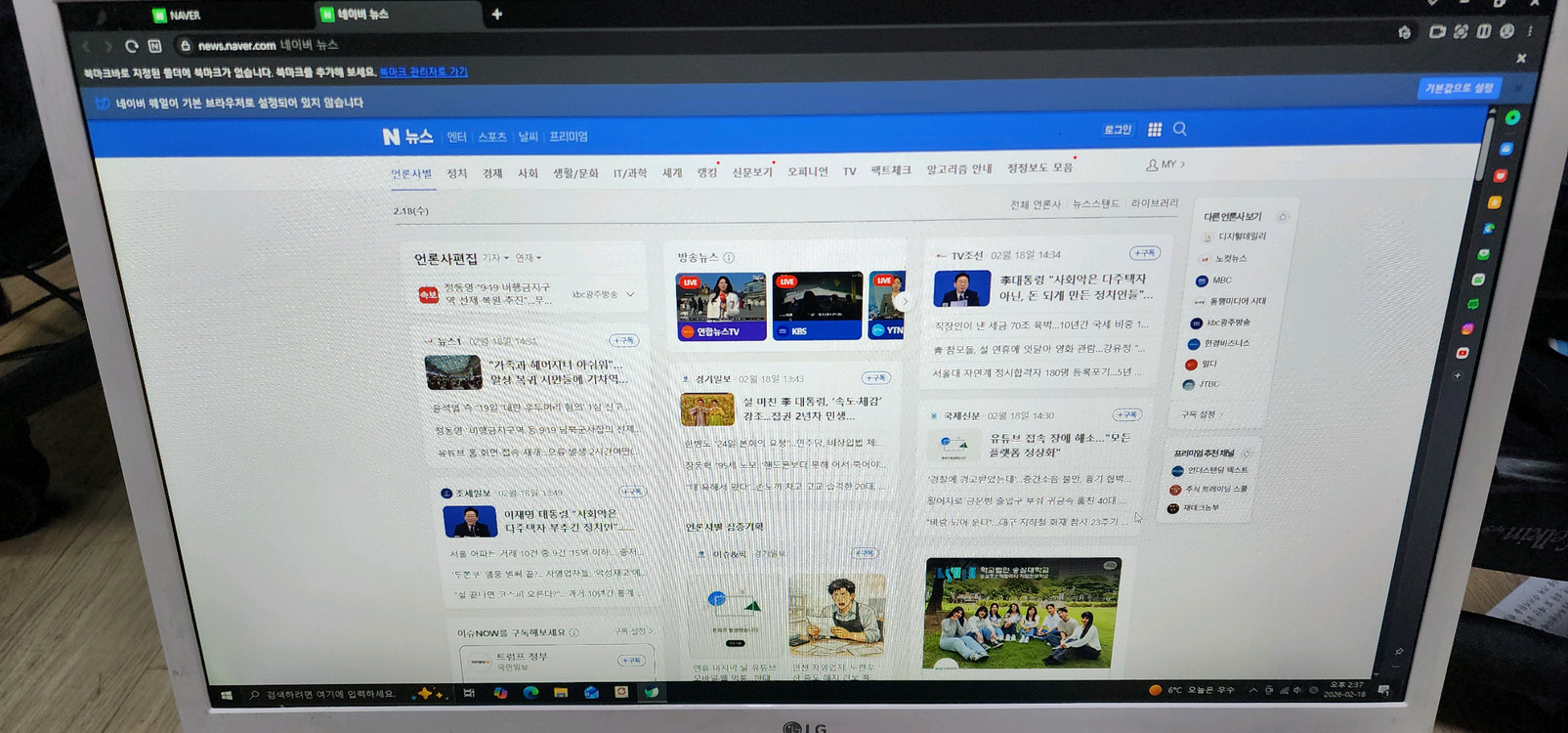Image resolution: width=1568 pixels, height=733 pixels.
Task: Open 구독 설정 under the press list
Action: (x=1201, y=414)
